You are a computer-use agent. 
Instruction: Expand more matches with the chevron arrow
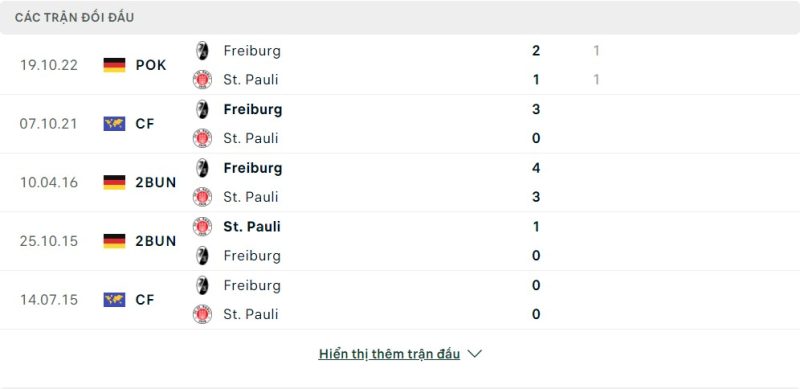click(x=474, y=354)
